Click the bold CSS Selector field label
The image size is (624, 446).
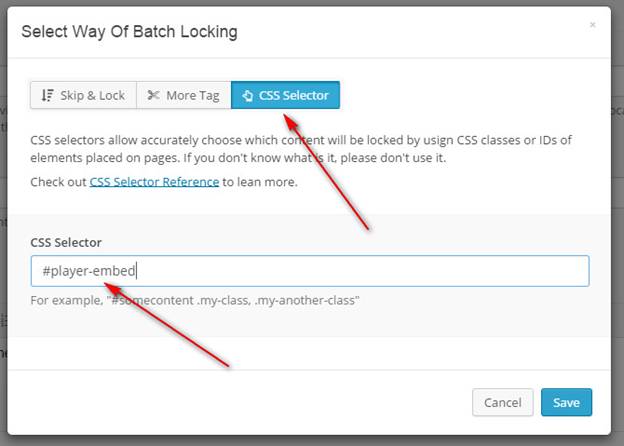click(66, 242)
